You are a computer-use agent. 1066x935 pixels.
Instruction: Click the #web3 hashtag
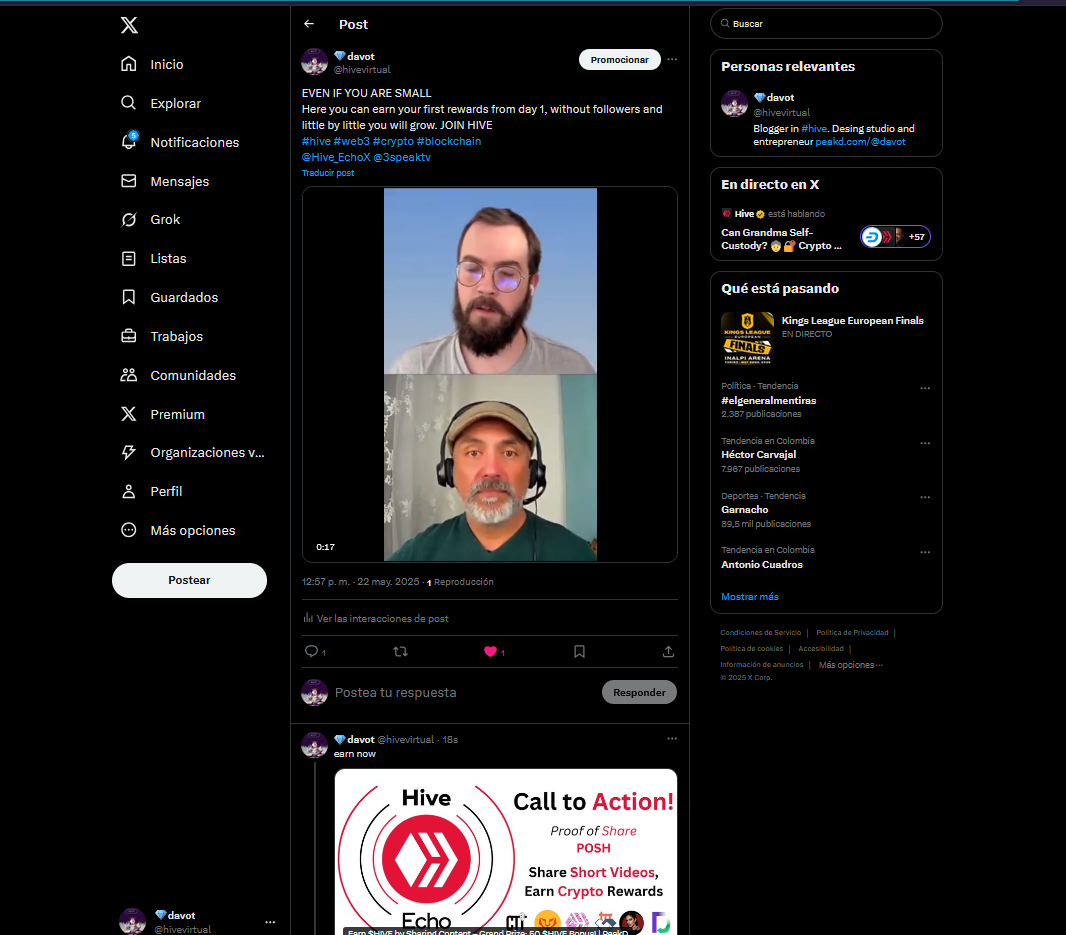tap(351, 141)
